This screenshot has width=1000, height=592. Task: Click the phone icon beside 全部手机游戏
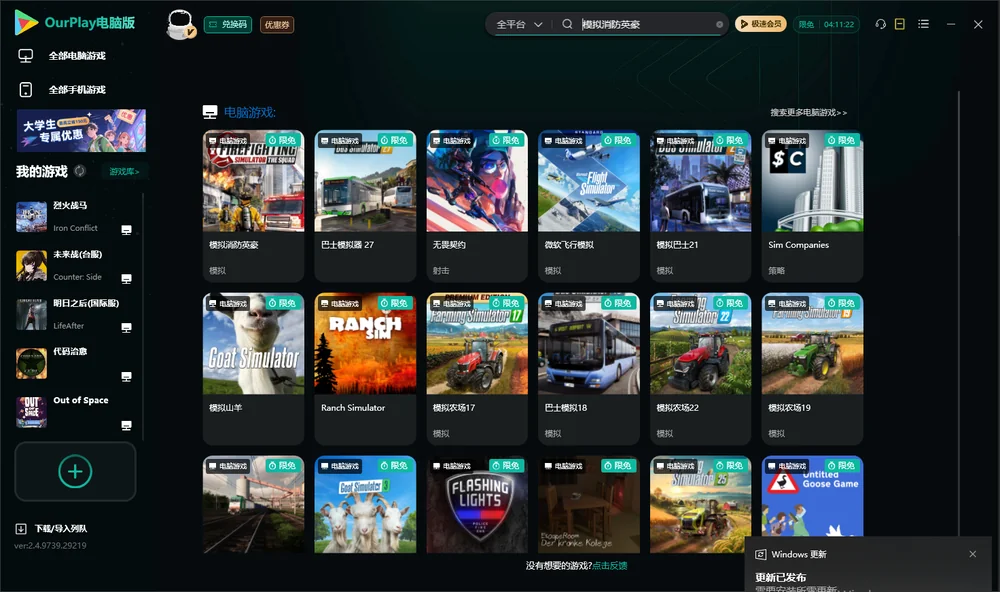(26, 89)
